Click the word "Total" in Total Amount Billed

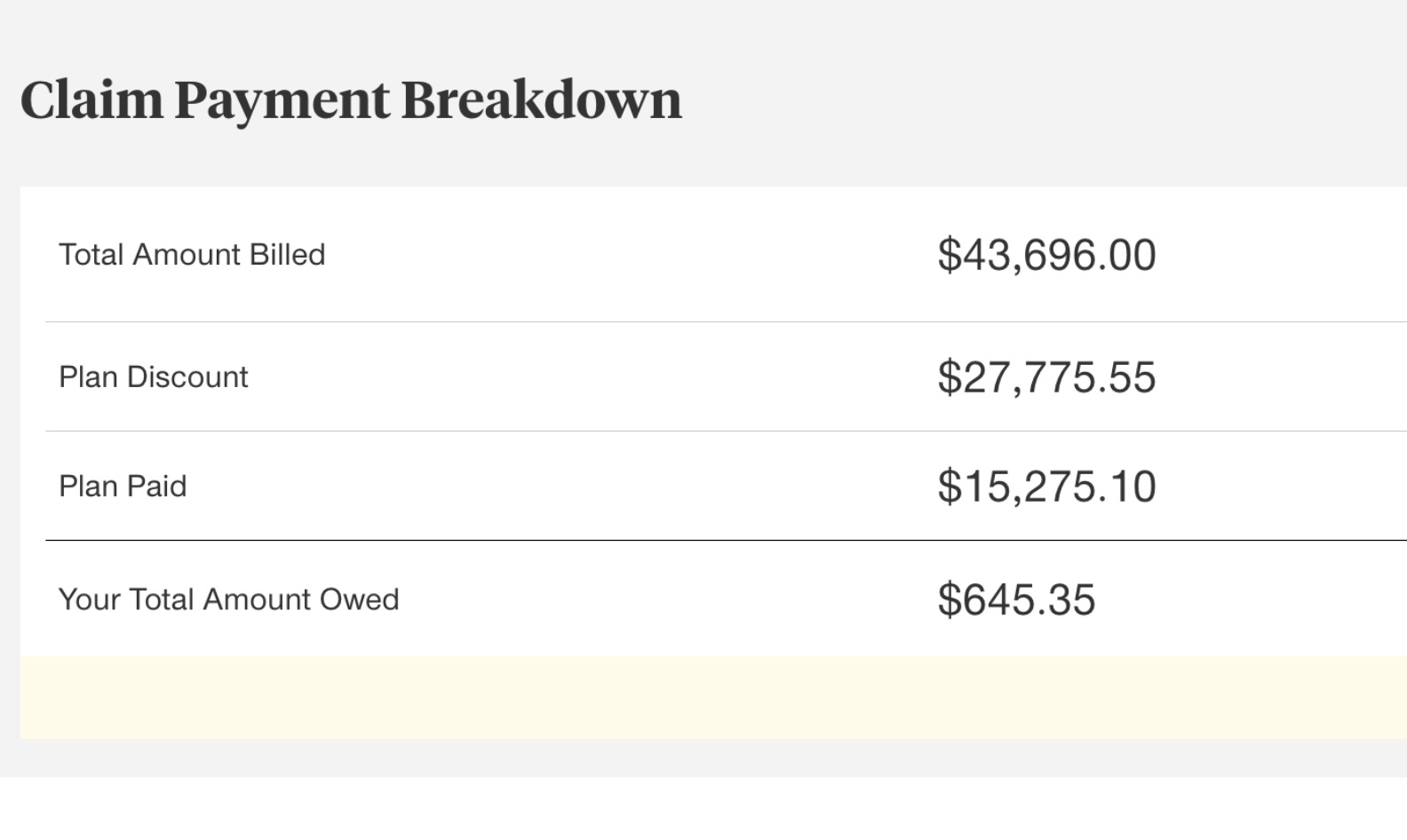click(x=91, y=255)
